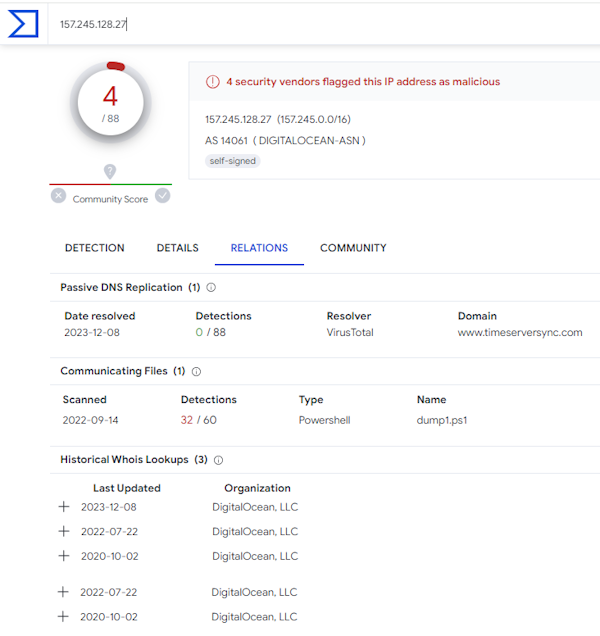Screen dimensions: 600x636
Task: Expand the first 2022-07-22 Whois record
Action: coord(64,531)
